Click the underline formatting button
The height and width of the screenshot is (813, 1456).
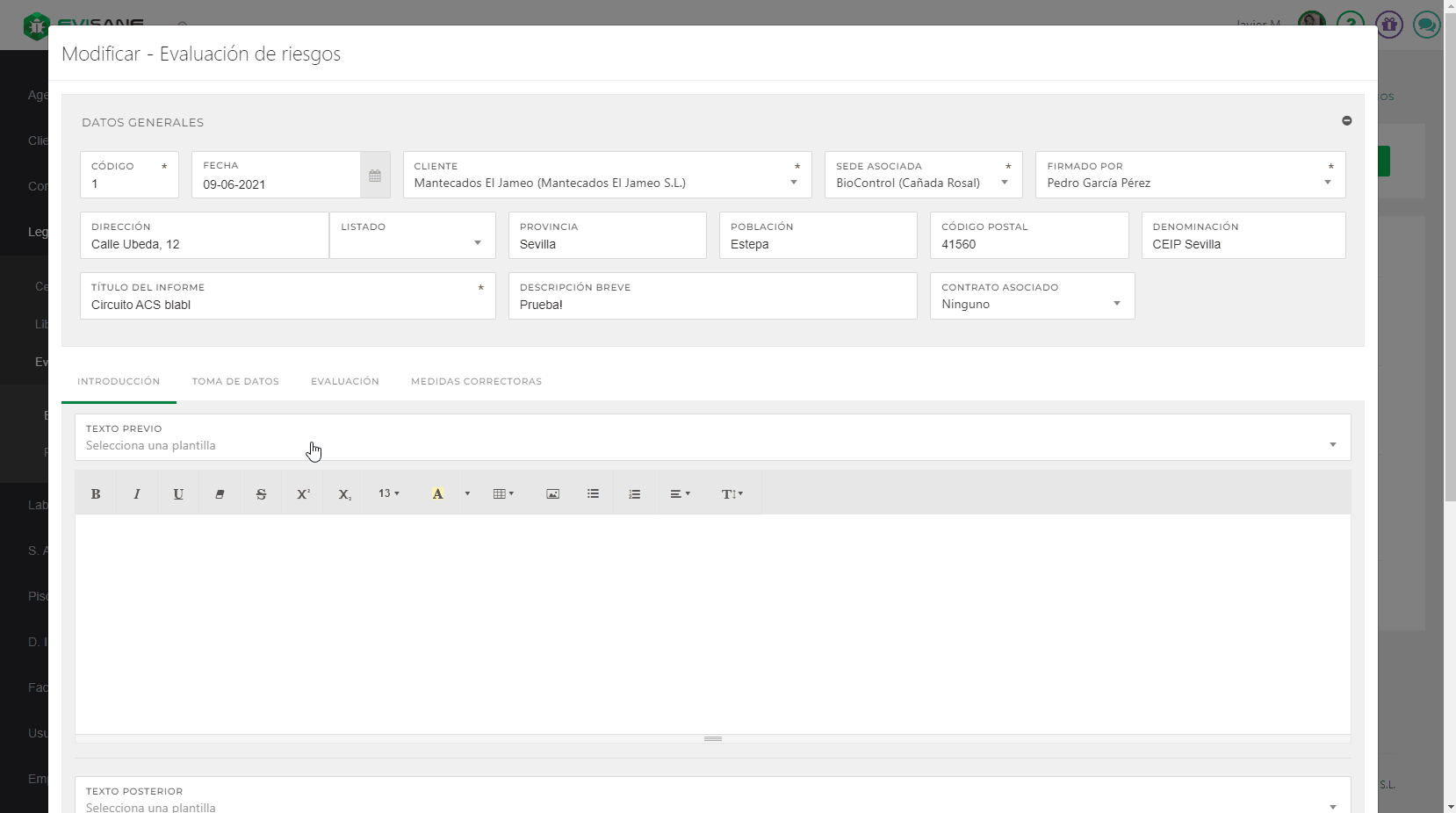(x=178, y=494)
